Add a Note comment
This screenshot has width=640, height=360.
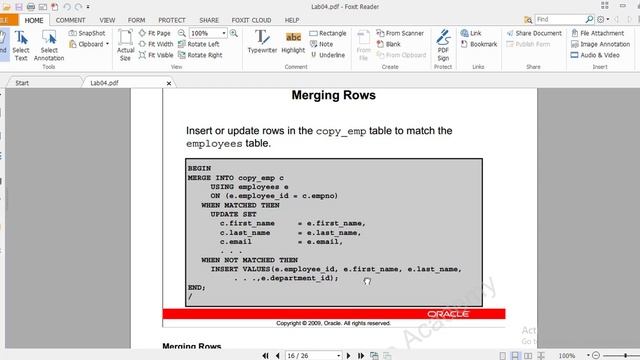[x=321, y=44]
